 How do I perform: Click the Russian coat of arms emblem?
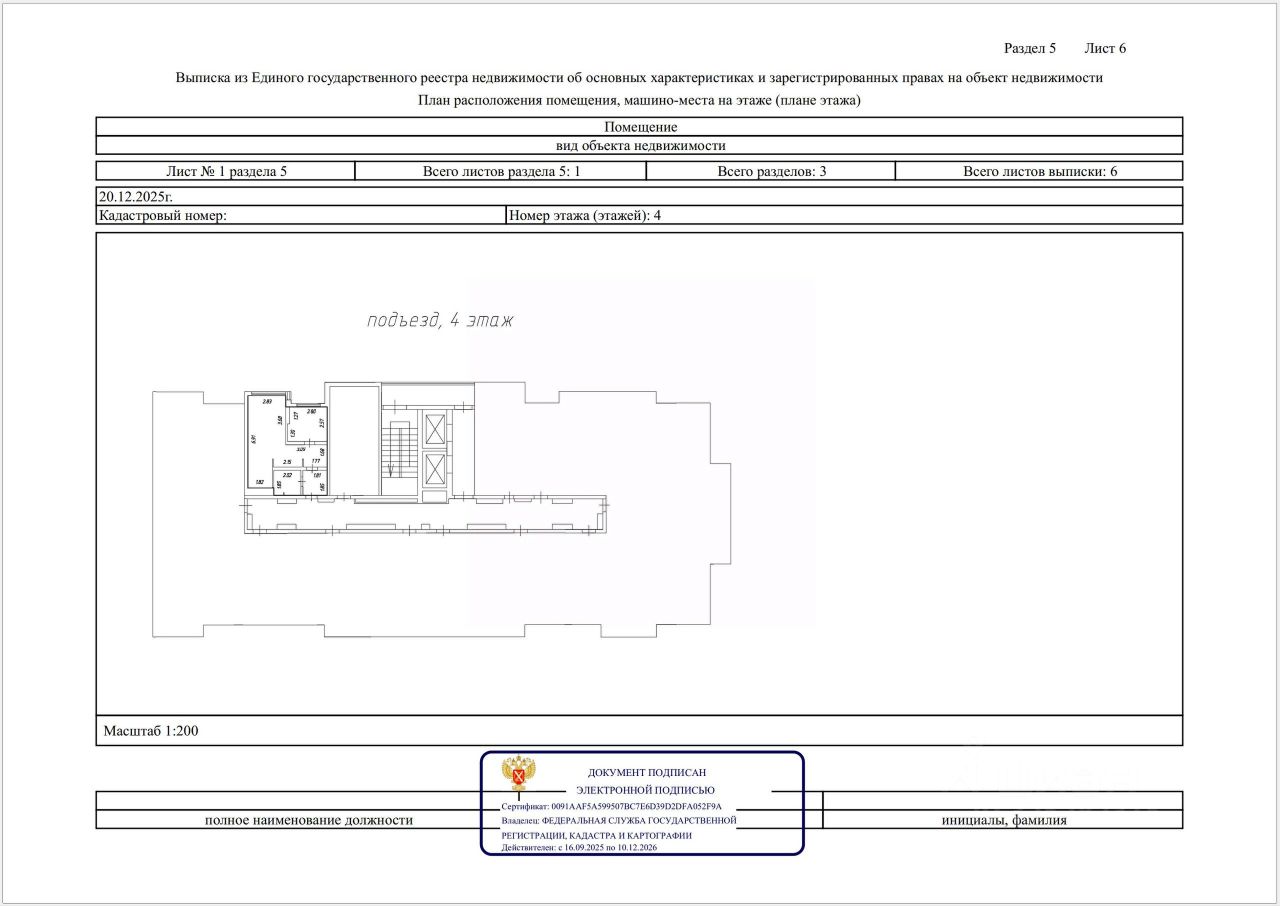[x=519, y=774]
